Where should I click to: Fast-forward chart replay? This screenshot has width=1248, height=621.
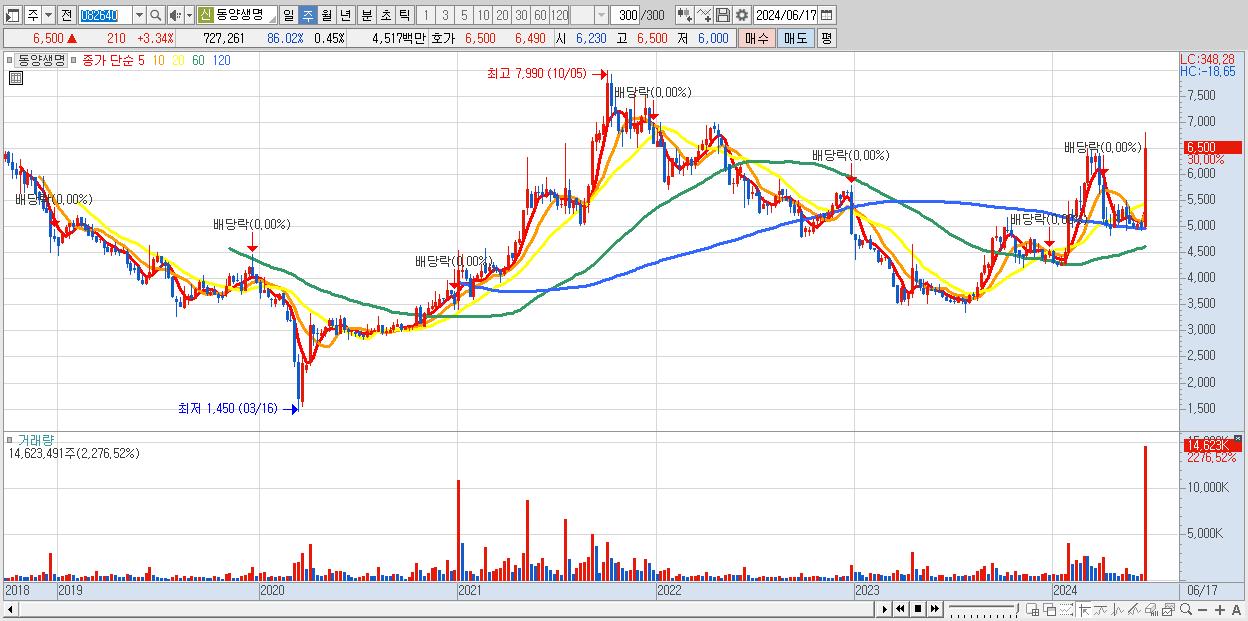coord(935,609)
